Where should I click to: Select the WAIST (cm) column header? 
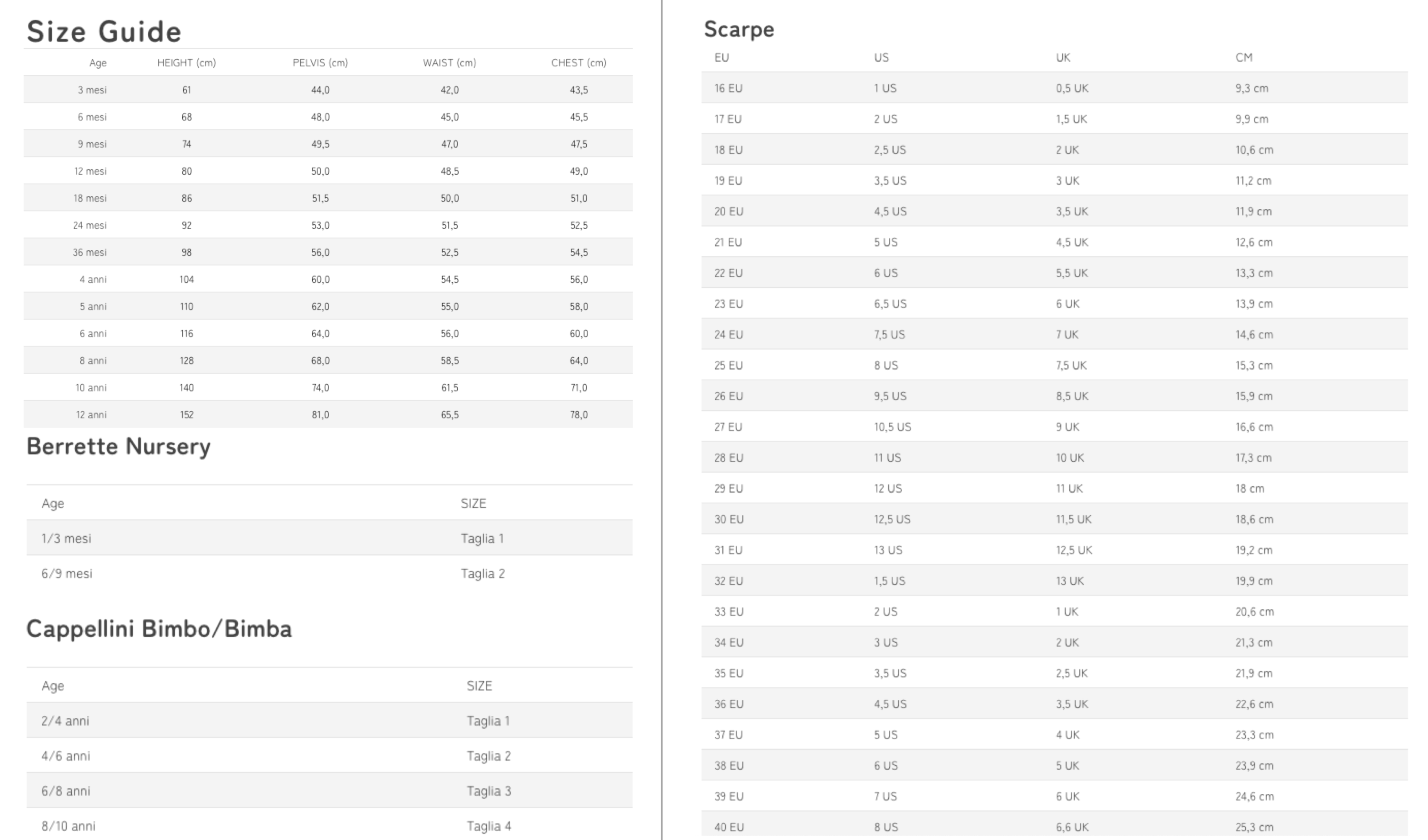coord(449,63)
